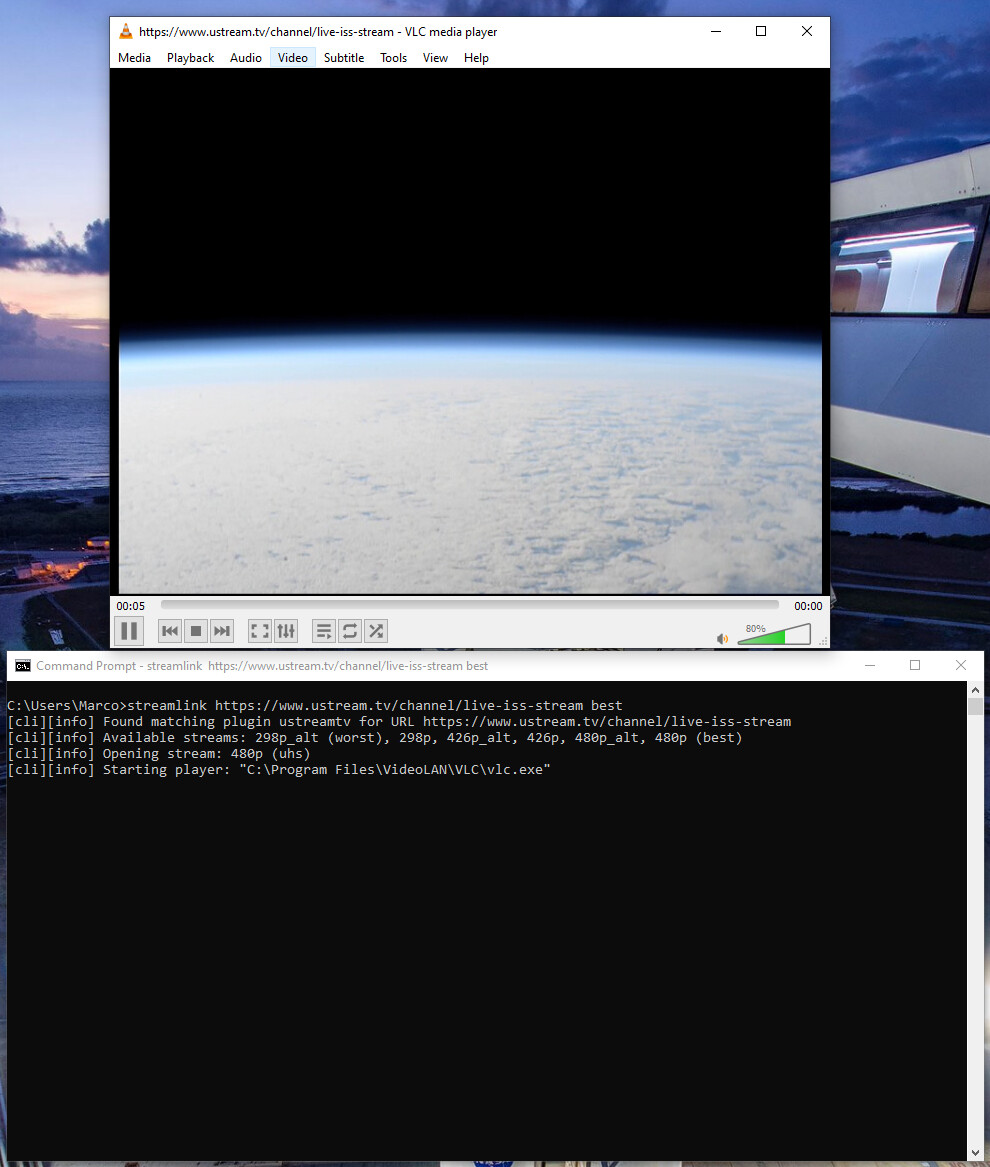Click the Command Prompt title bar icon
This screenshot has height=1167, width=990.
[x=22, y=665]
